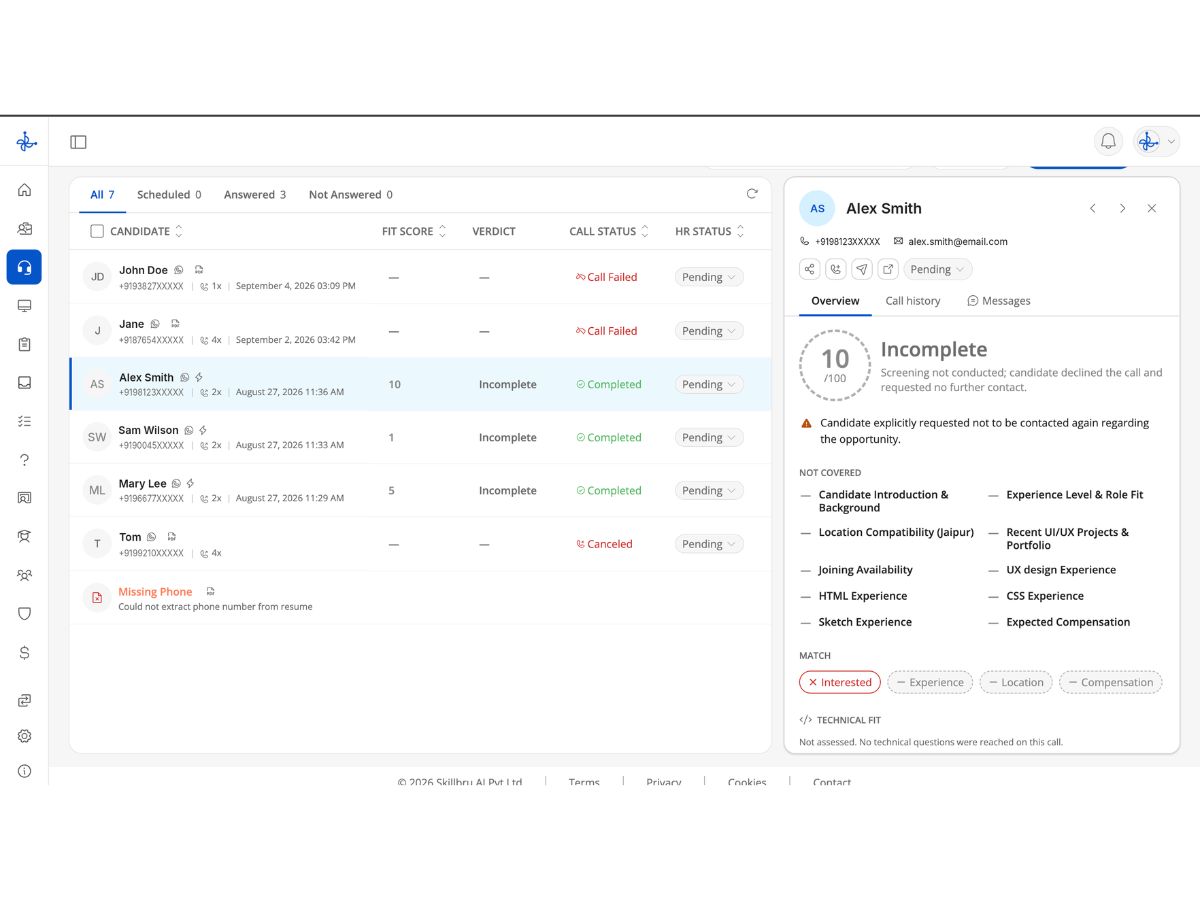Viewport: 1200px width, 900px height.
Task: Open the clipboard icon in the sidebar
Action: [24, 344]
